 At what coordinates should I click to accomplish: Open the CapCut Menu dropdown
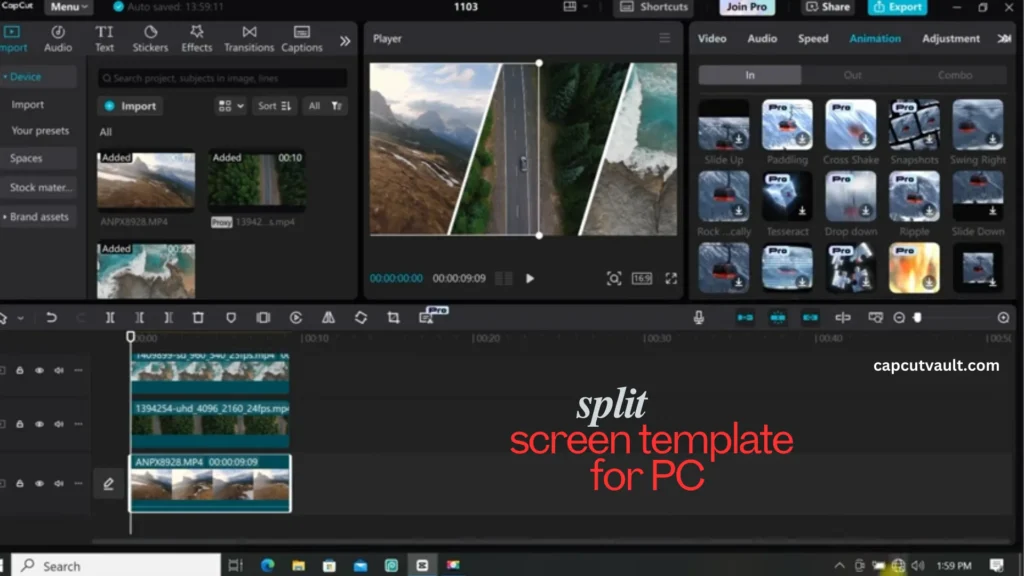69,7
